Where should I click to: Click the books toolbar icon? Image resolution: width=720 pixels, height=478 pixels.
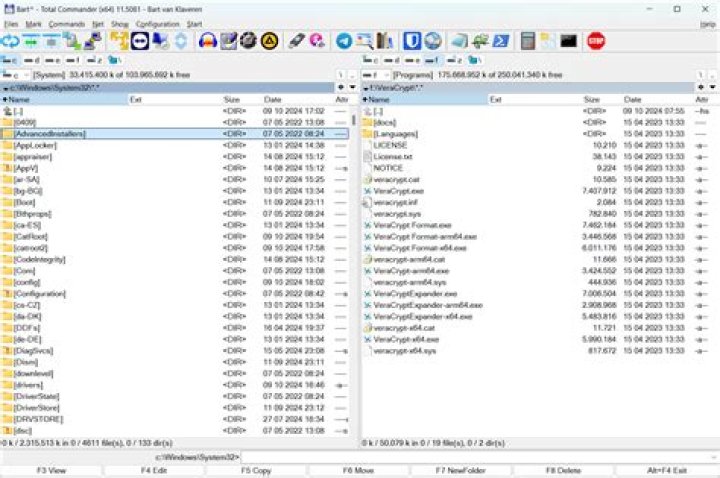[385, 41]
